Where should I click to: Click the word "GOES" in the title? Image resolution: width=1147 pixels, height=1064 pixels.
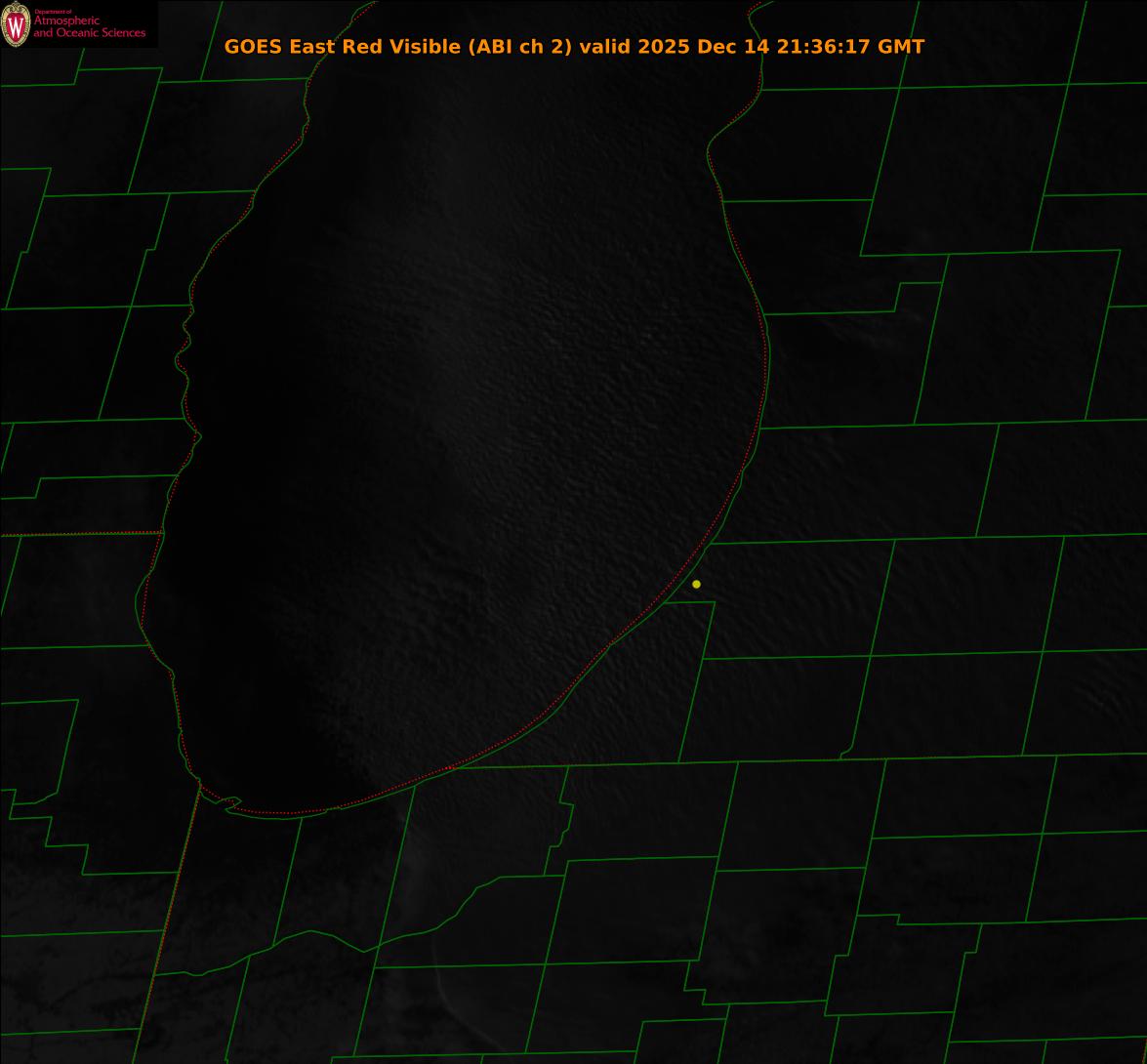coord(254,47)
